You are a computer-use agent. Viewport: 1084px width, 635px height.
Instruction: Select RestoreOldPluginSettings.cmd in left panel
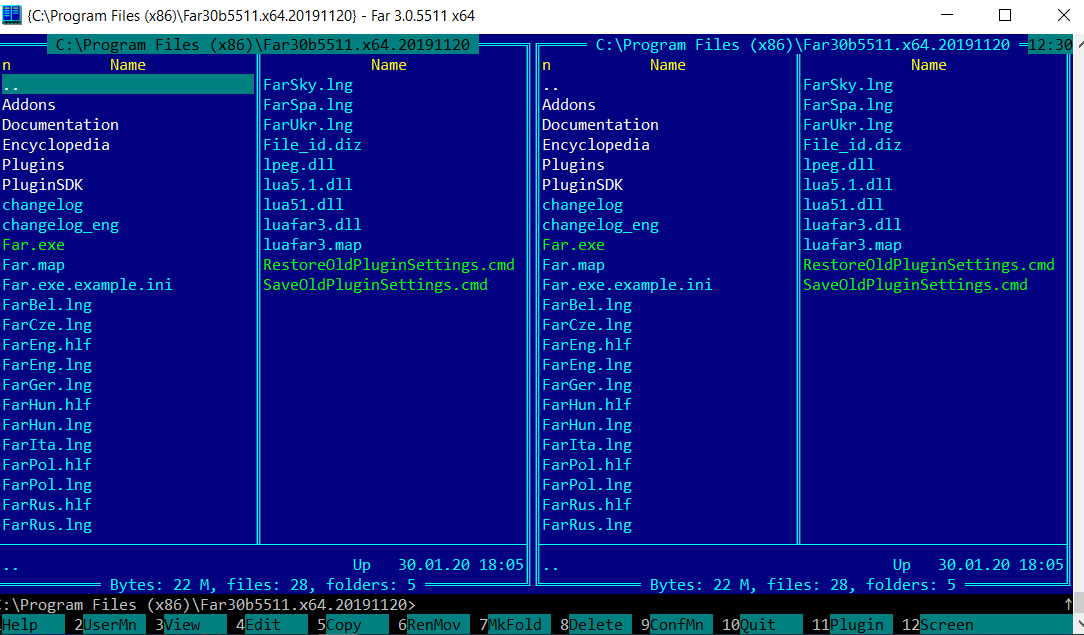pyautogui.click(x=389, y=265)
